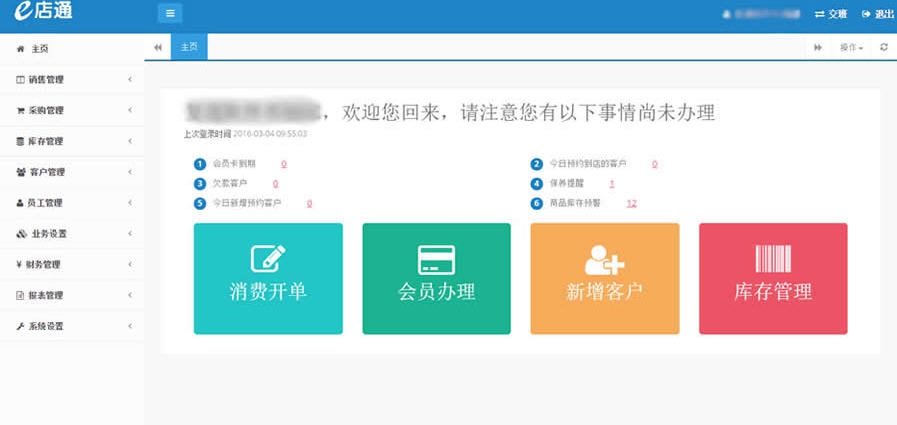The image size is (897, 425).
Task: Open the 财务管理 menu item
Action: tap(72, 265)
